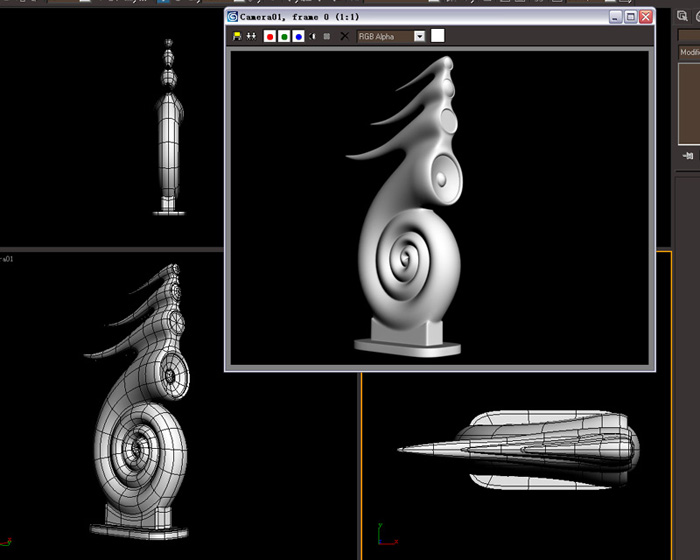Show the alpha channel in render window

(312, 36)
